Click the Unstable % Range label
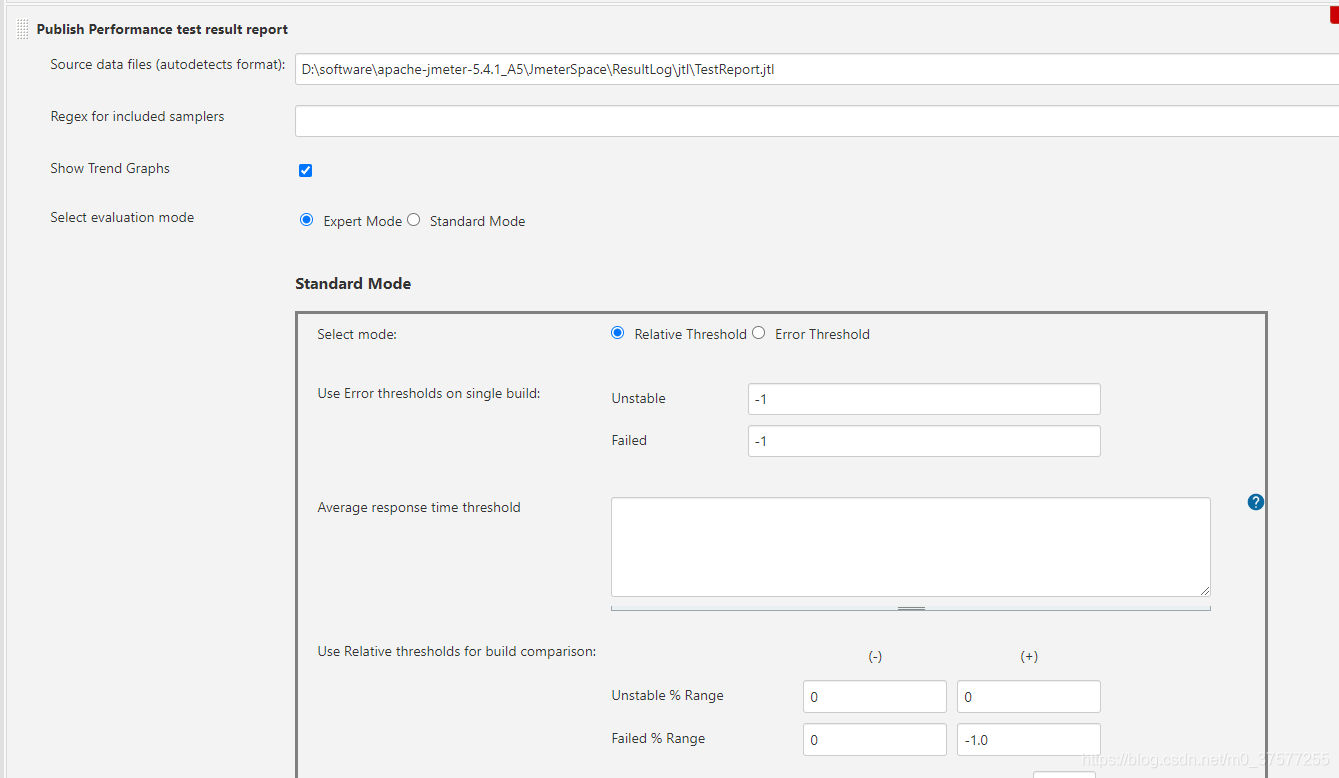 [x=667, y=695]
